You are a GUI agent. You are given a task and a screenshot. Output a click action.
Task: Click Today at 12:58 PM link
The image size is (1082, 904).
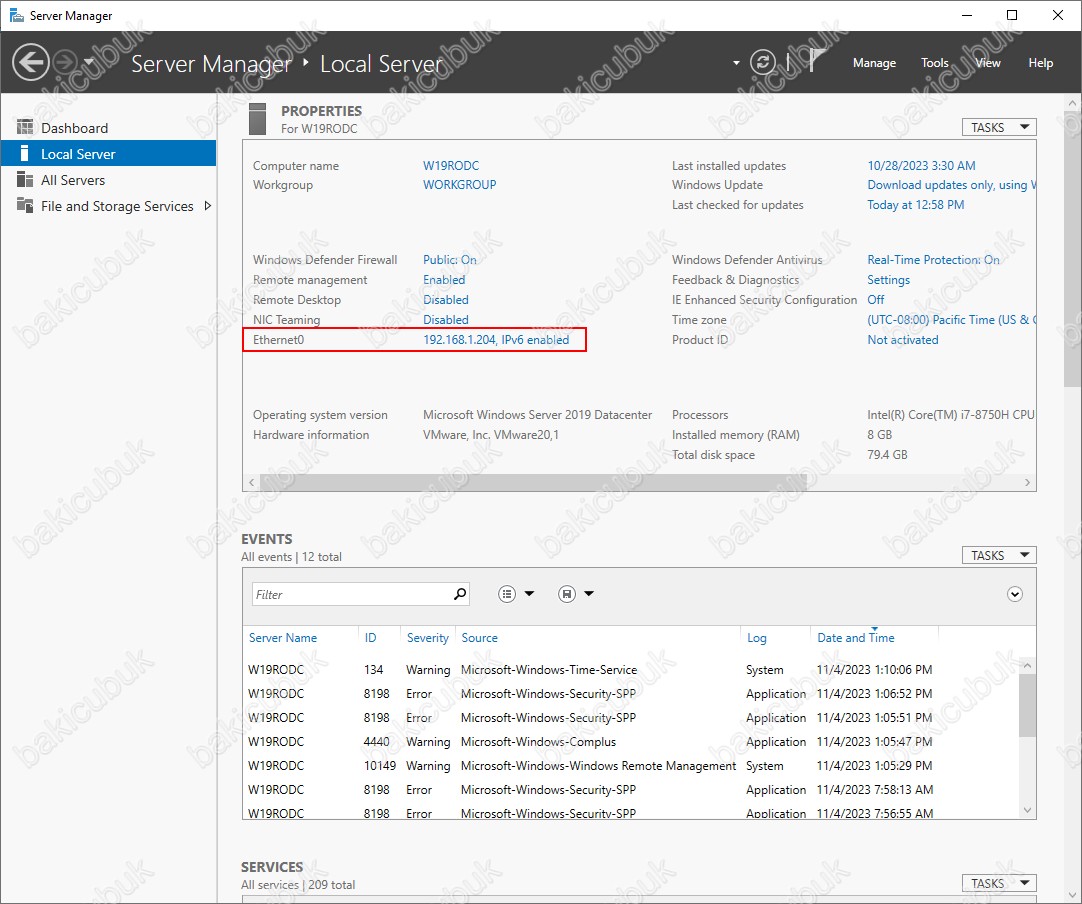916,205
